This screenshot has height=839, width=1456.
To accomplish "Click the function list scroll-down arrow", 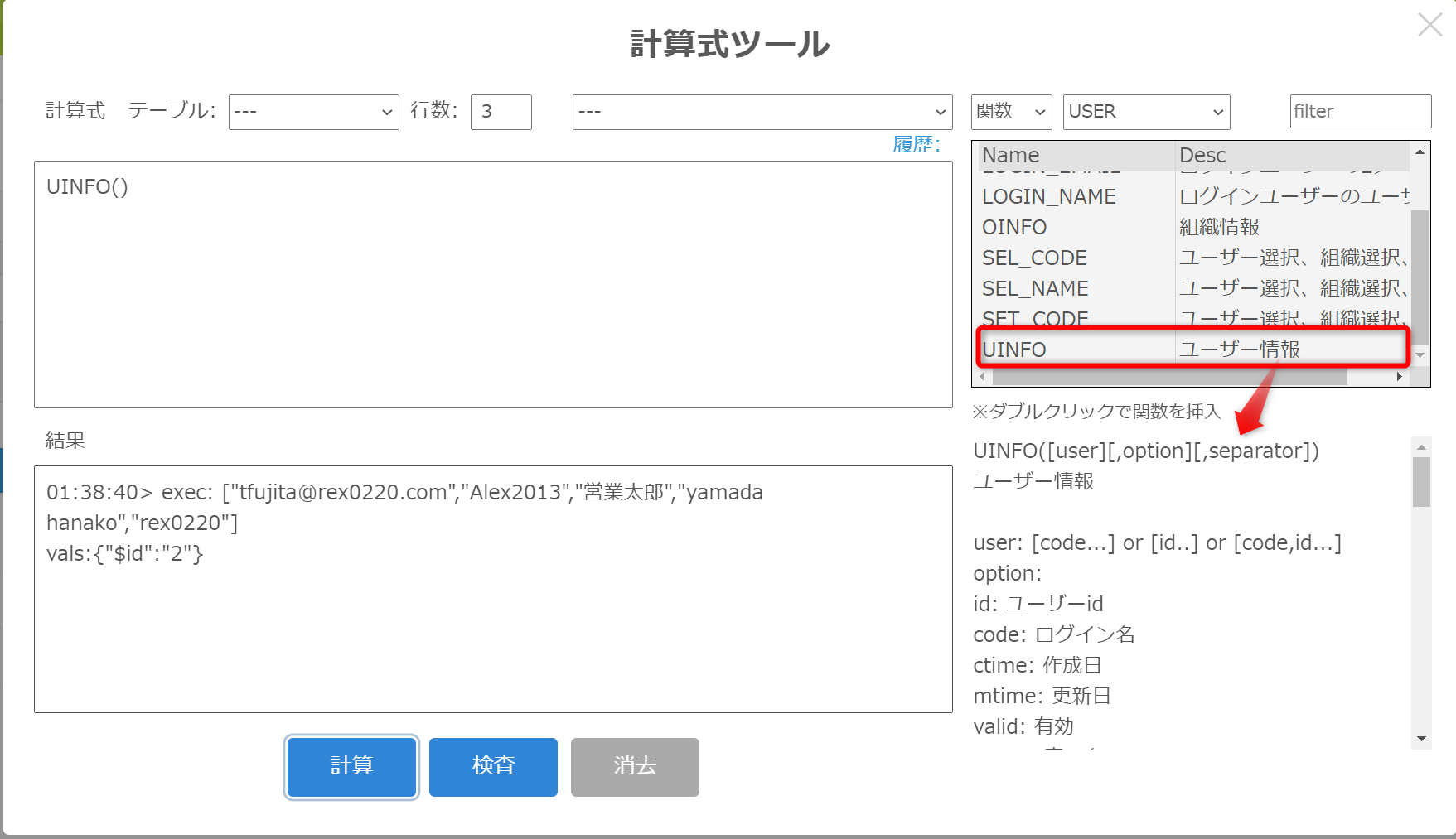I will click(1420, 355).
